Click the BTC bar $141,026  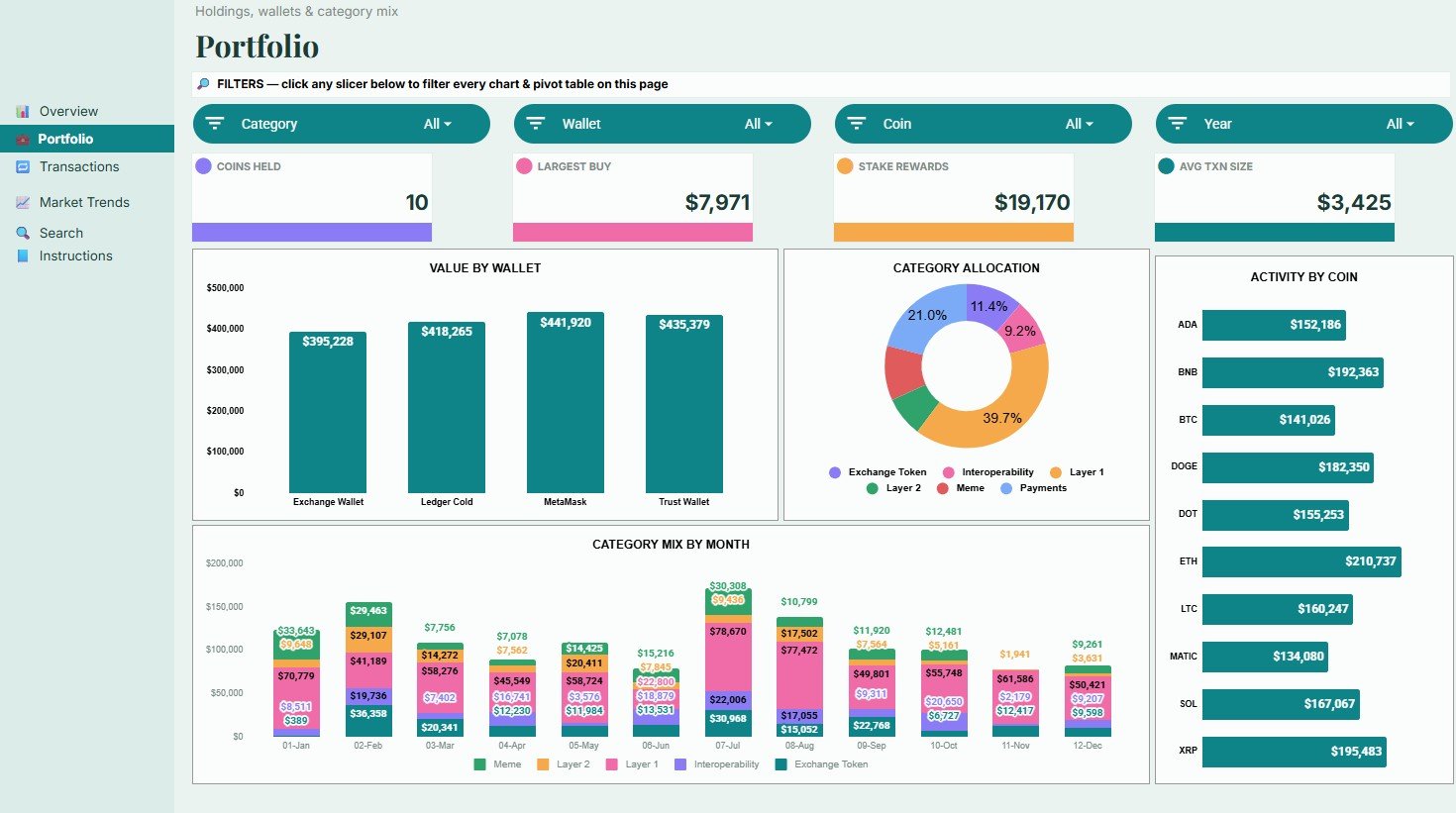(1269, 420)
